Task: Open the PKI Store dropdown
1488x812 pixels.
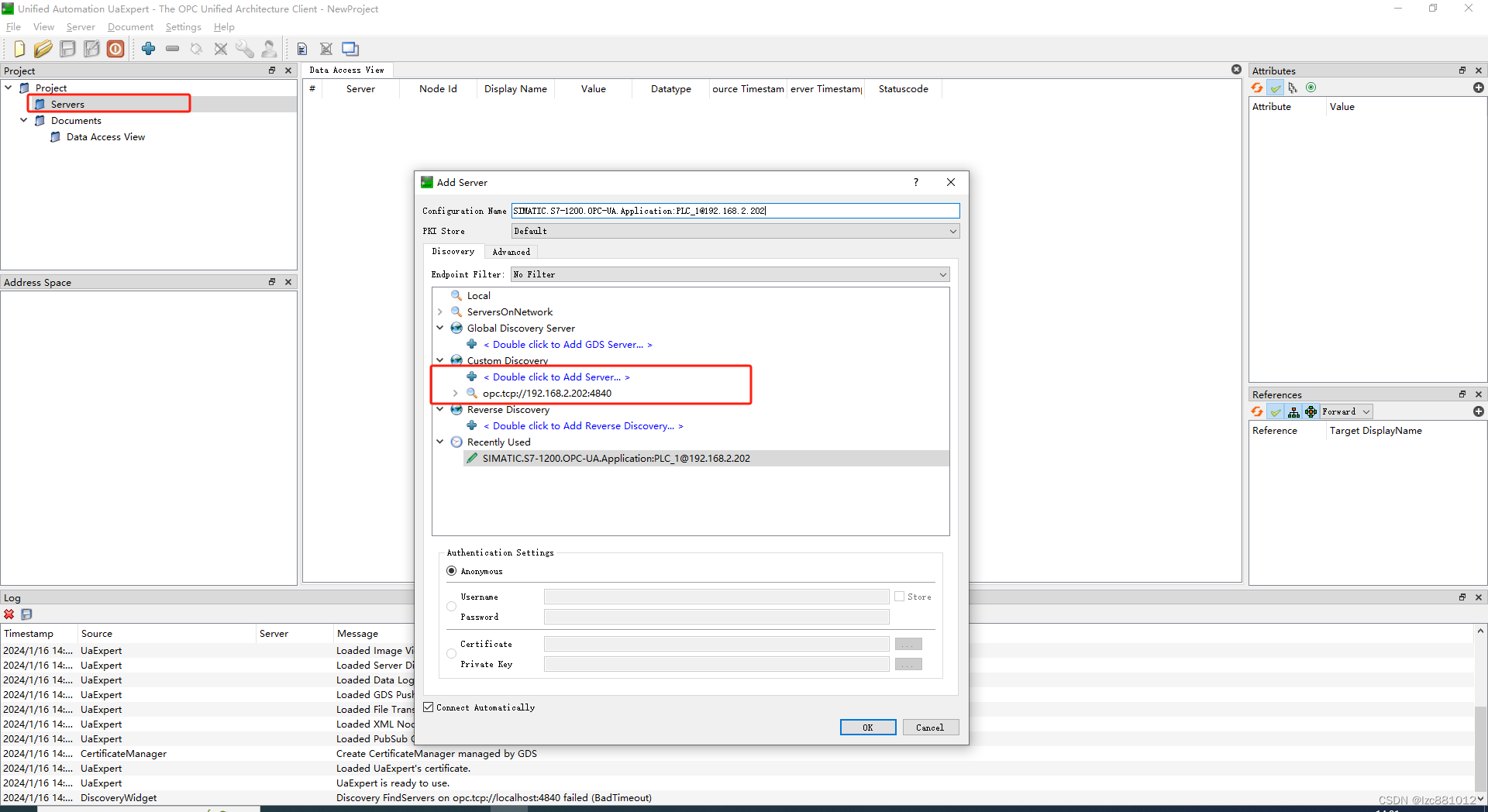Action: [x=735, y=231]
